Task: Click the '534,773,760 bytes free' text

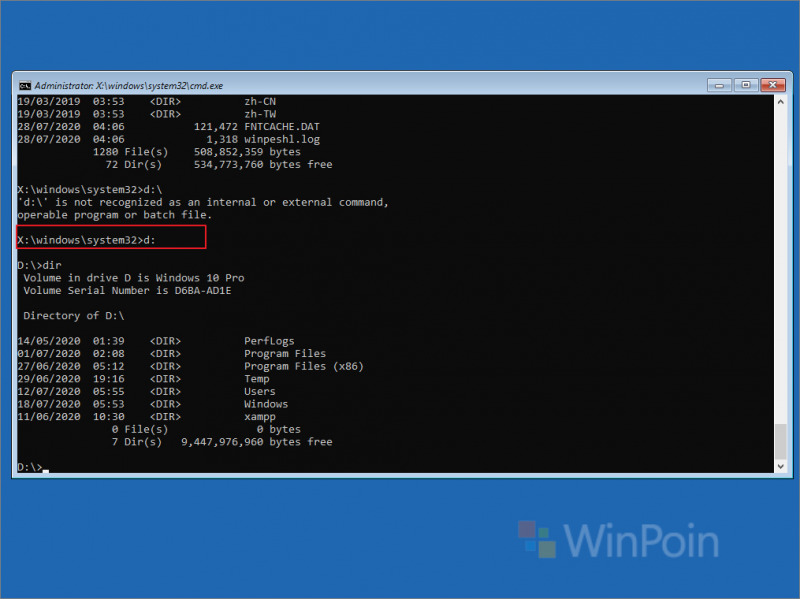Action: pyautogui.click(x=263, y=164)
